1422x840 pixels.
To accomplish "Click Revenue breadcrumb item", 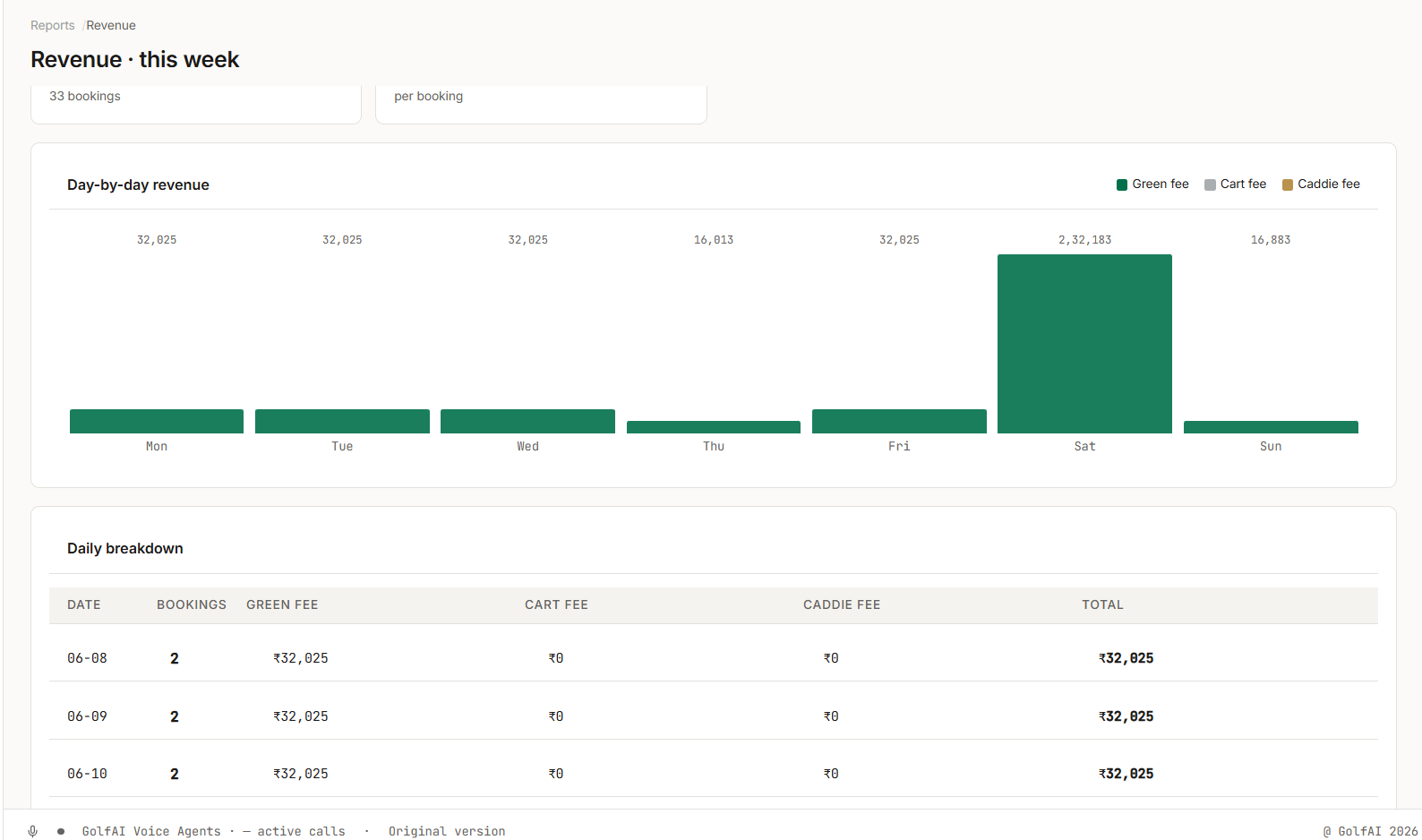I will pyautogui.click(x=111, y=25).
